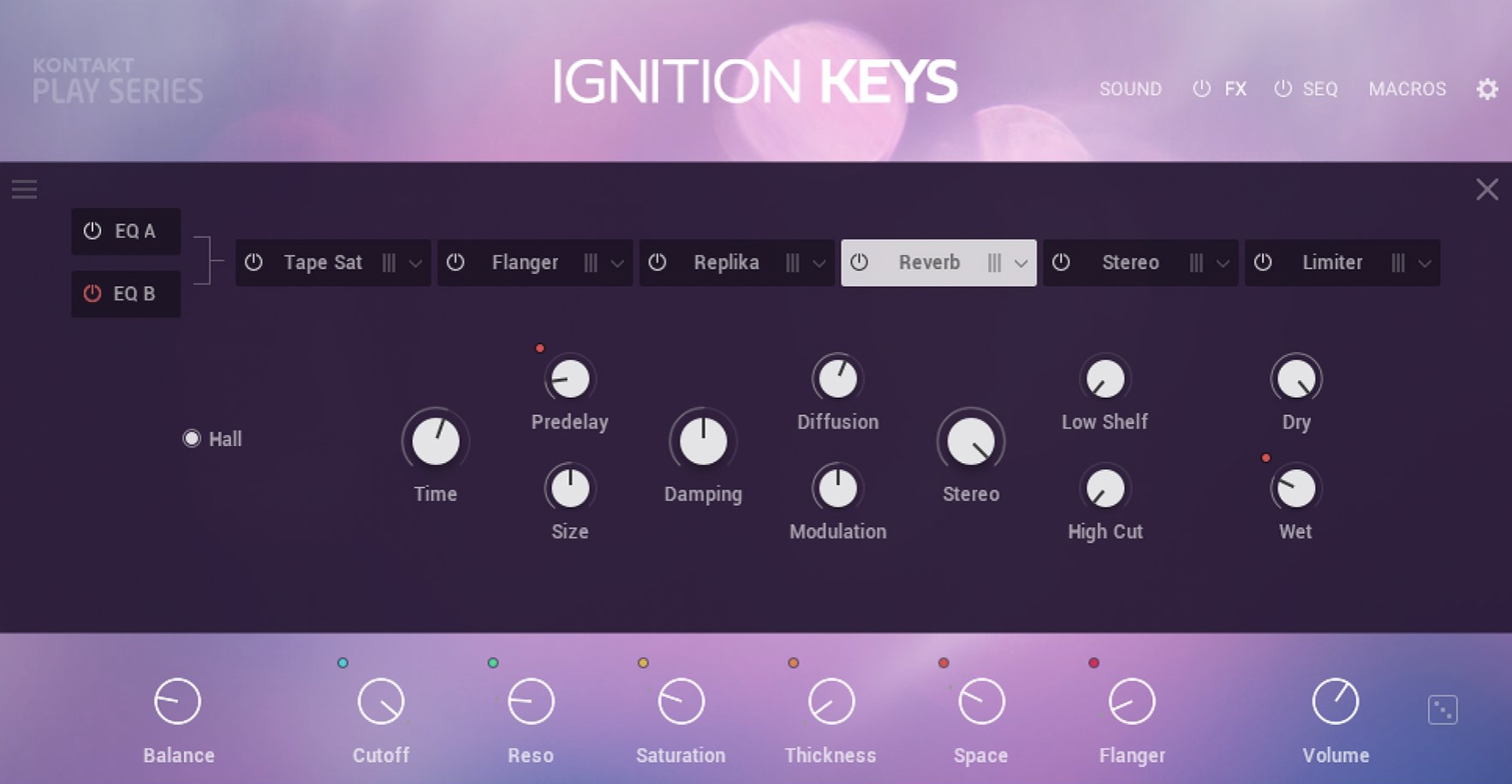Screen dimensions: 1512x784
Task: Click the reverb Size knob
Action: (570, 489)
